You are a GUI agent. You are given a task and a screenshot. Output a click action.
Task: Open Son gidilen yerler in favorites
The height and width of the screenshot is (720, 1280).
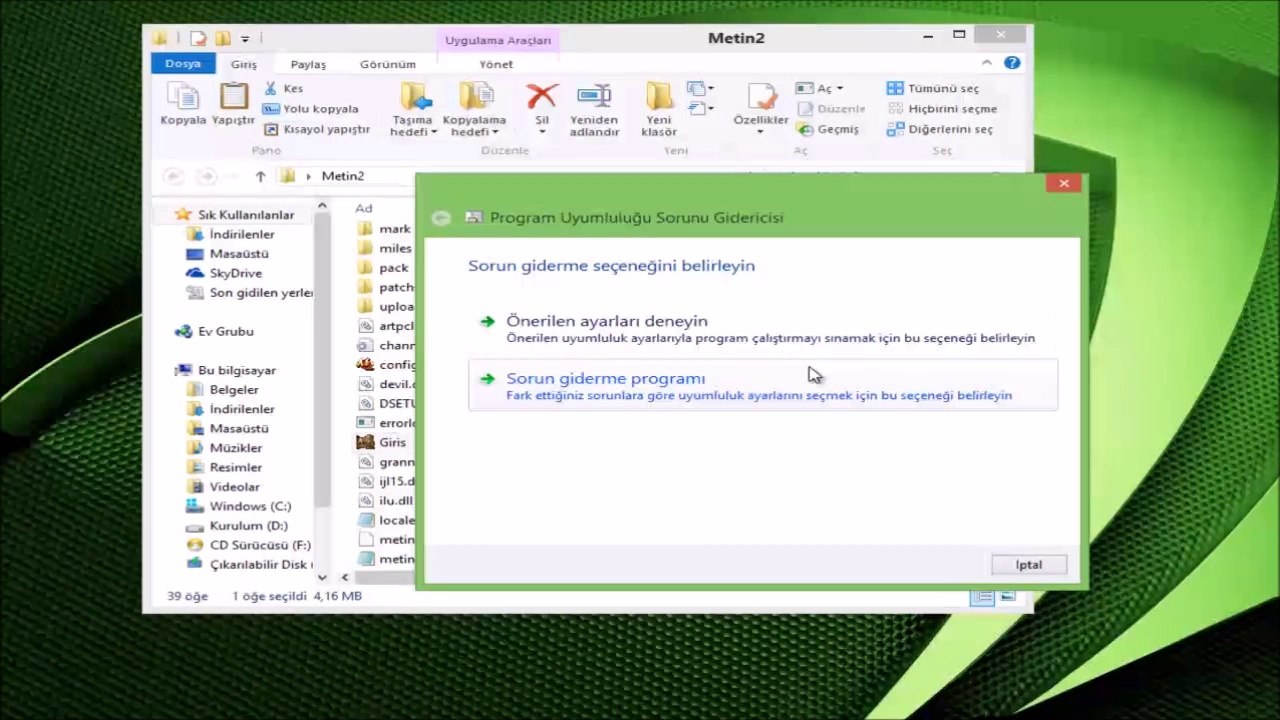click(x=250, y=293)
